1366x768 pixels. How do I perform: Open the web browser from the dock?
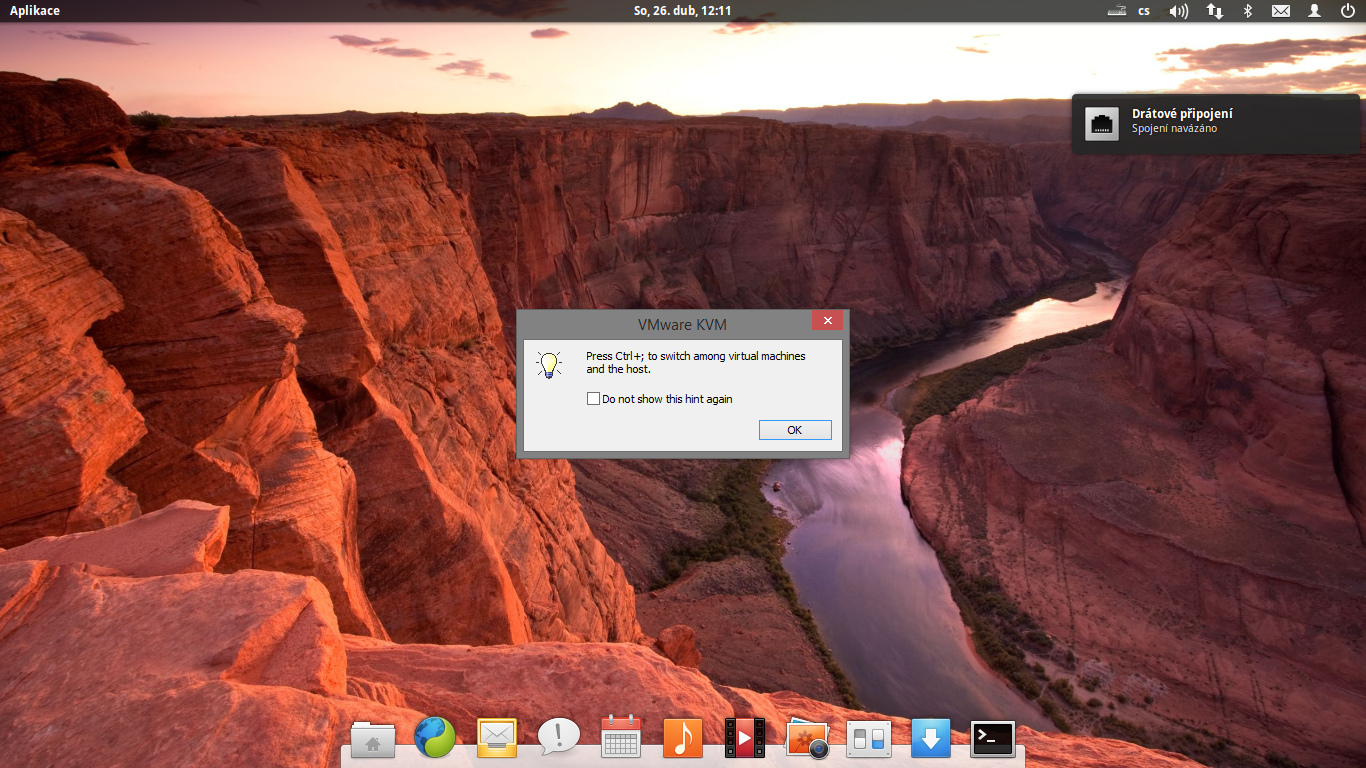[434, 737]
